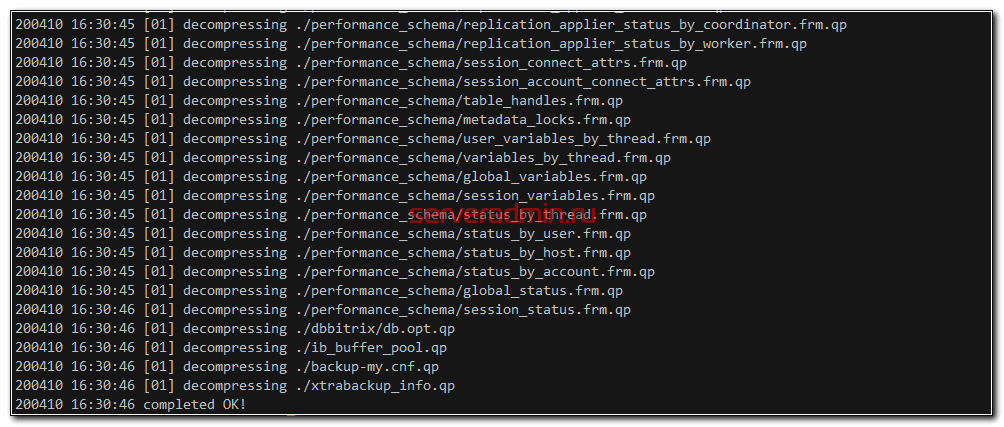Image resolution: width=1004 pixels, height=427 pixels.
Task: Click the ./backup-my.cnf.qp file path
Action: tap(367, 367)
